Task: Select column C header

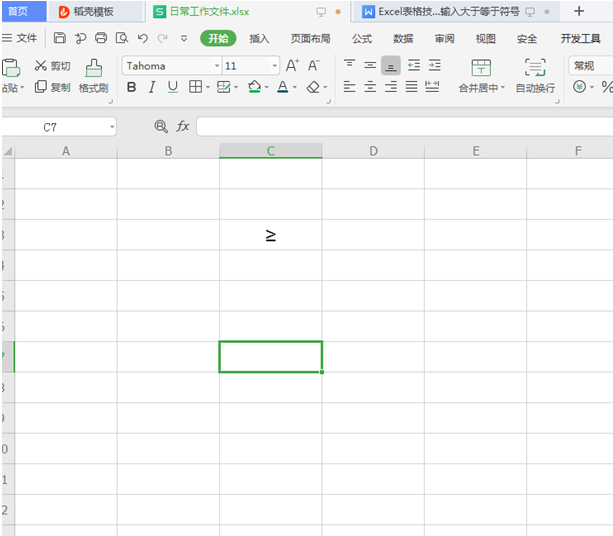Action: click(271, 151)
